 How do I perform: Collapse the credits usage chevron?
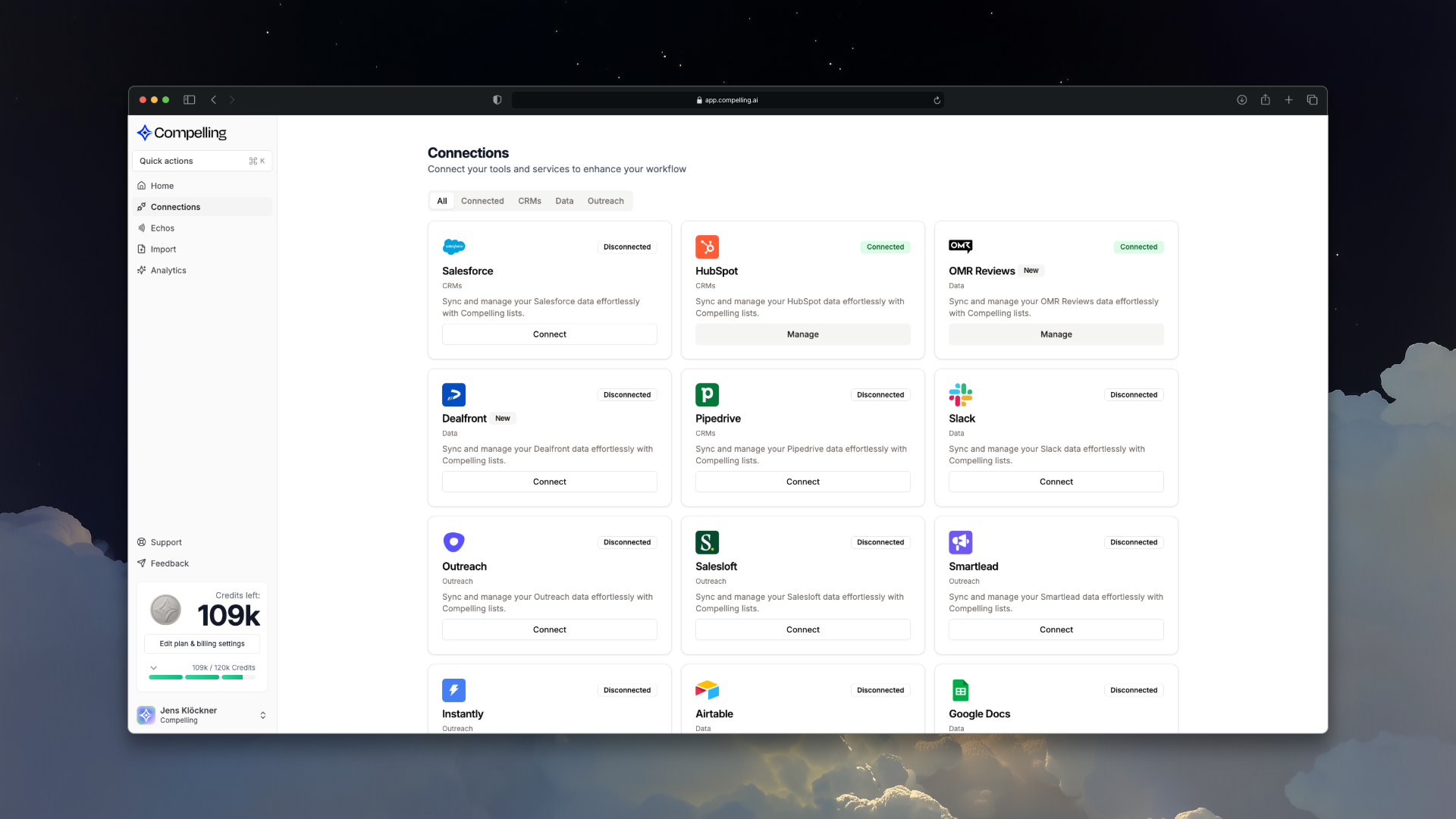(x=153, y=668)
